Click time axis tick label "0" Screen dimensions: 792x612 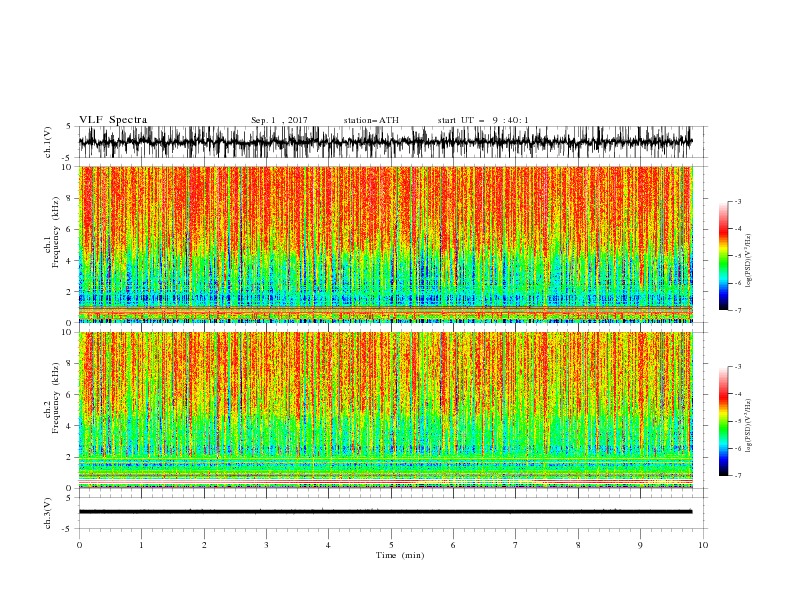79,545
